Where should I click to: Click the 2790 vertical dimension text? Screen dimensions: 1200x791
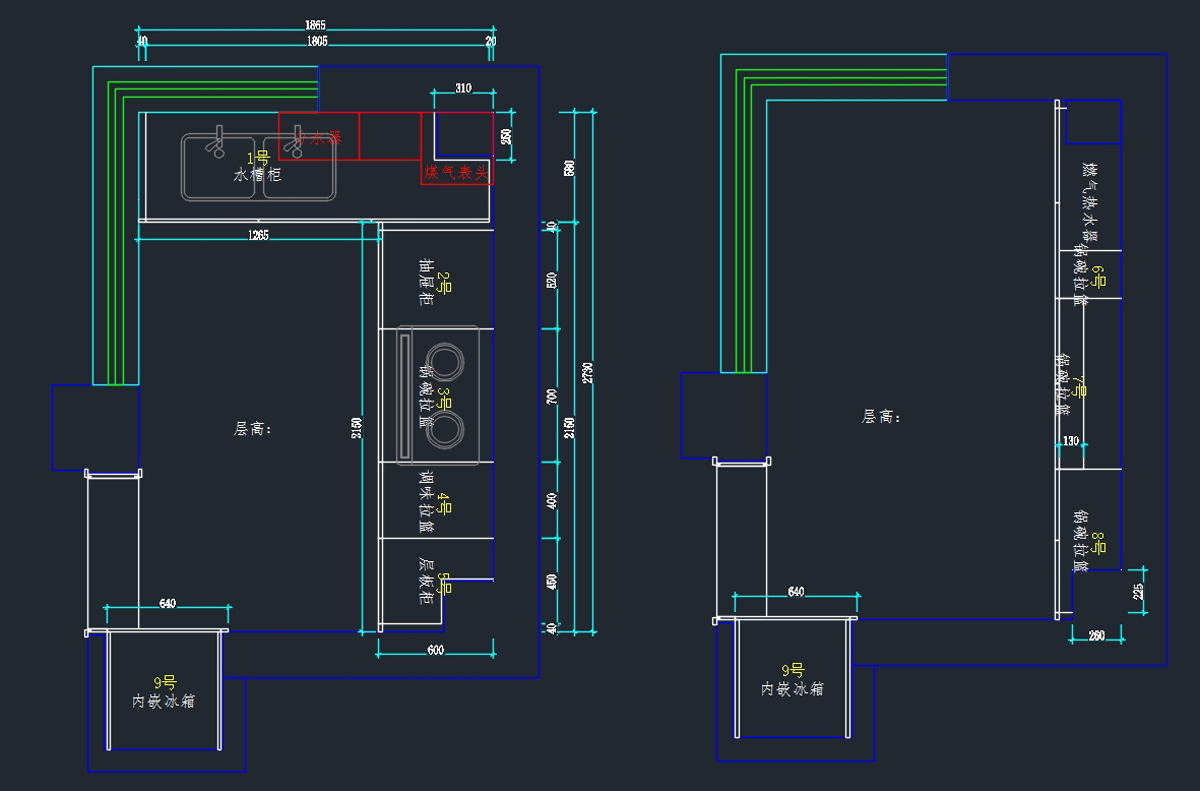click(x=588, y=372)
